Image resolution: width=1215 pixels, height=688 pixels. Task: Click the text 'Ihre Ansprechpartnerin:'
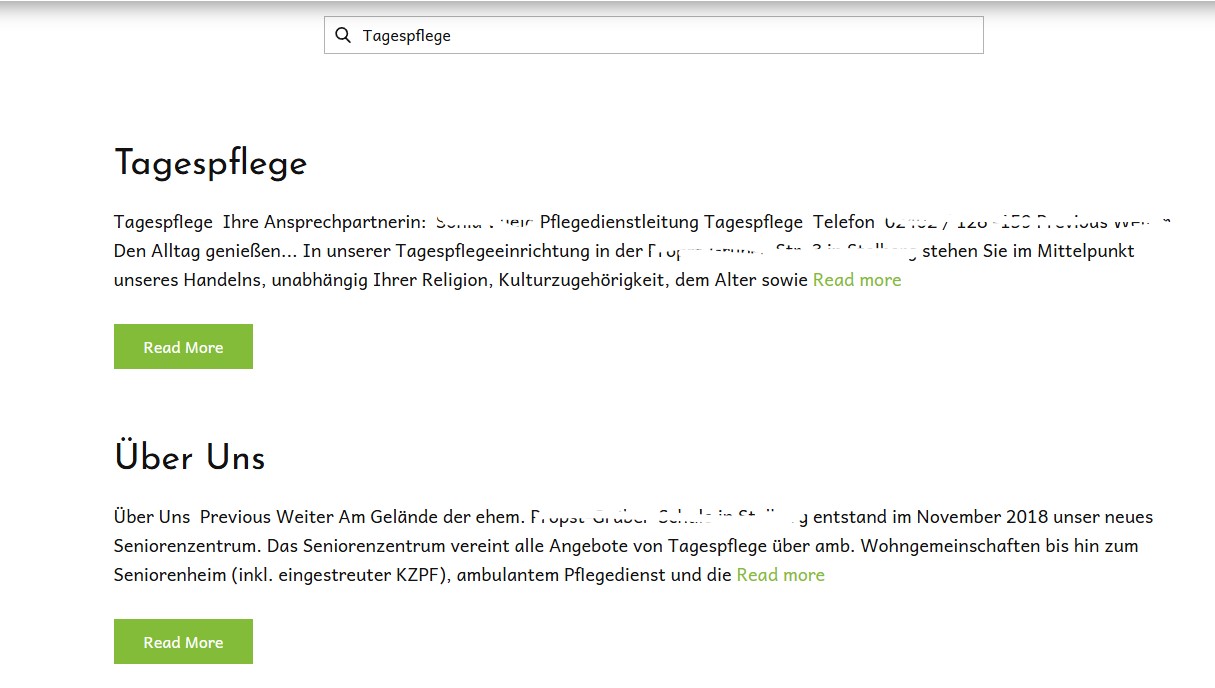point(324,222)
